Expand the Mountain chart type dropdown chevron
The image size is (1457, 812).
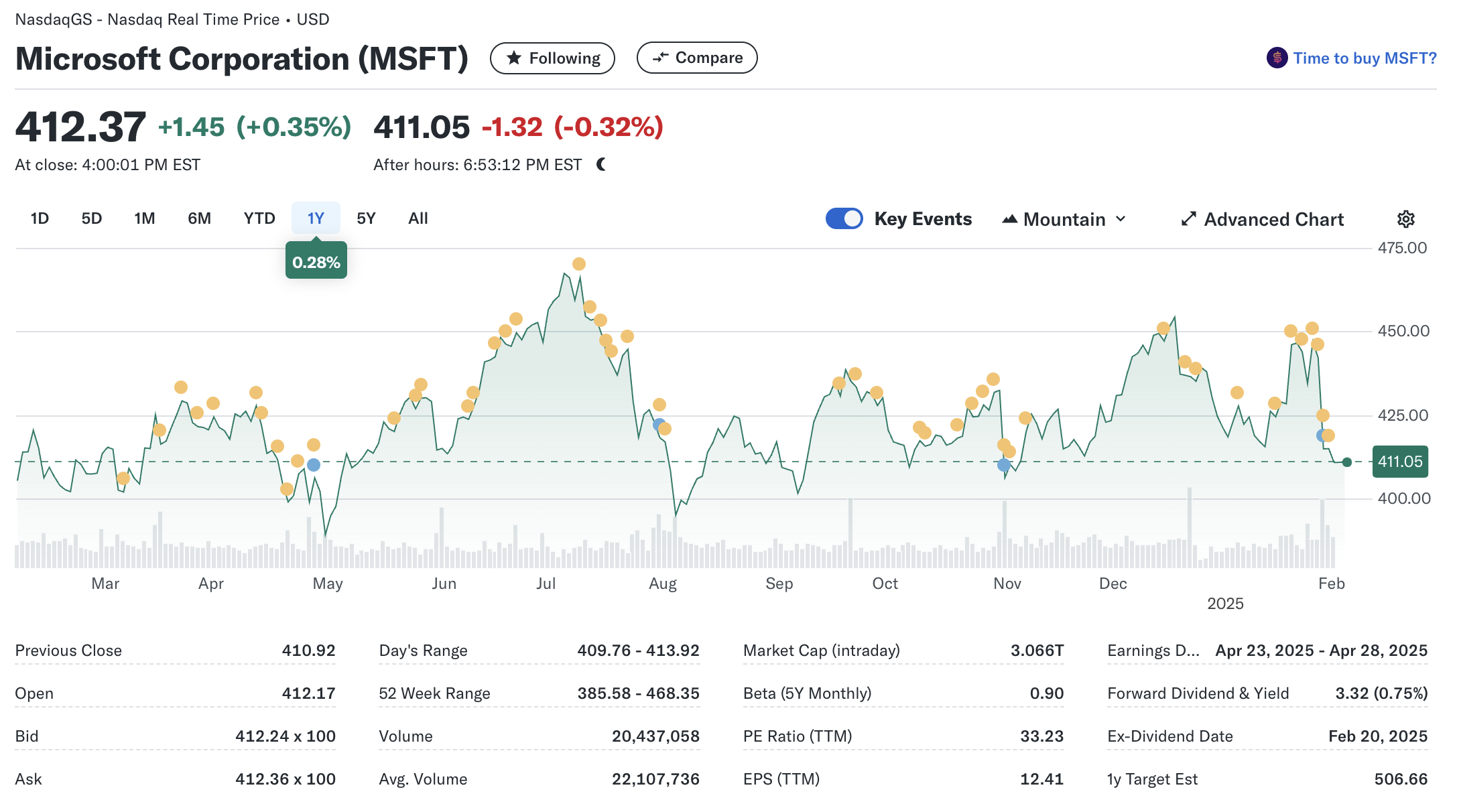(x=1121, y=219)
